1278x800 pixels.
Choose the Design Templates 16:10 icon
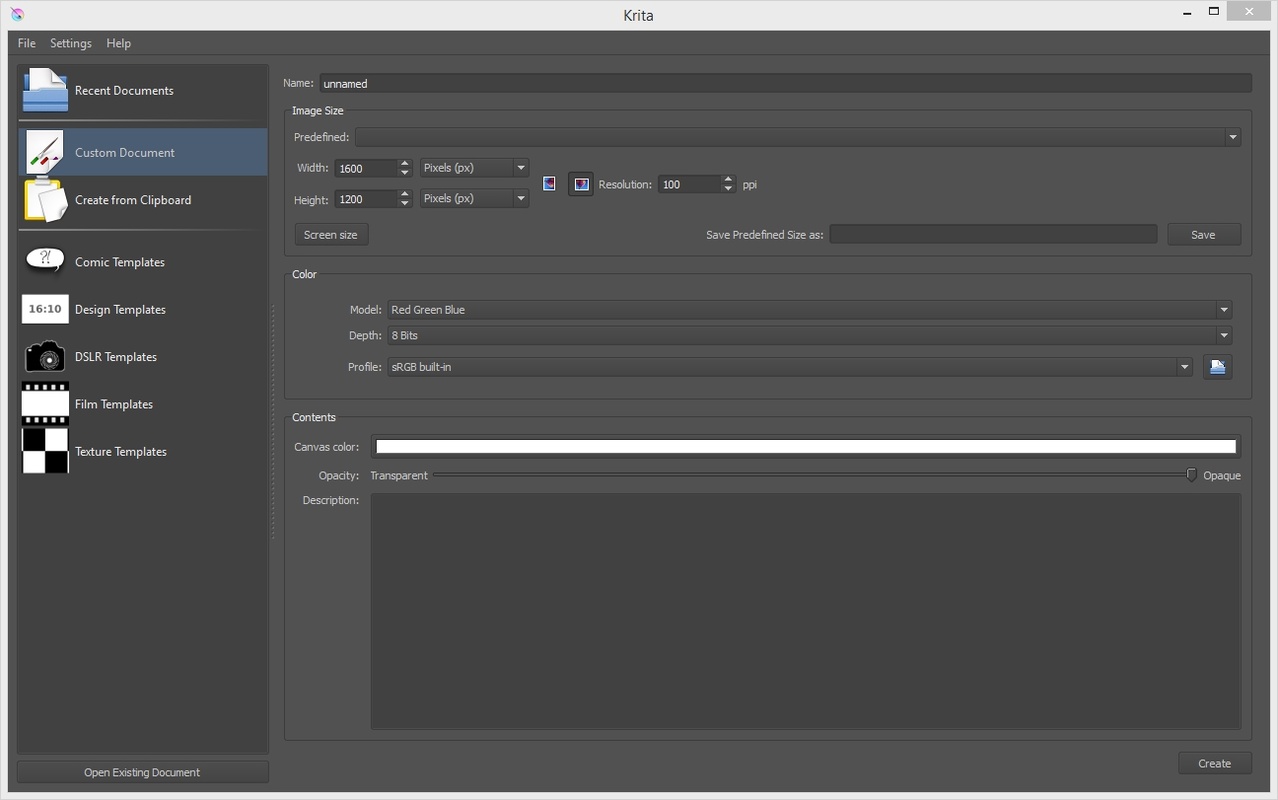click(45, 309)
